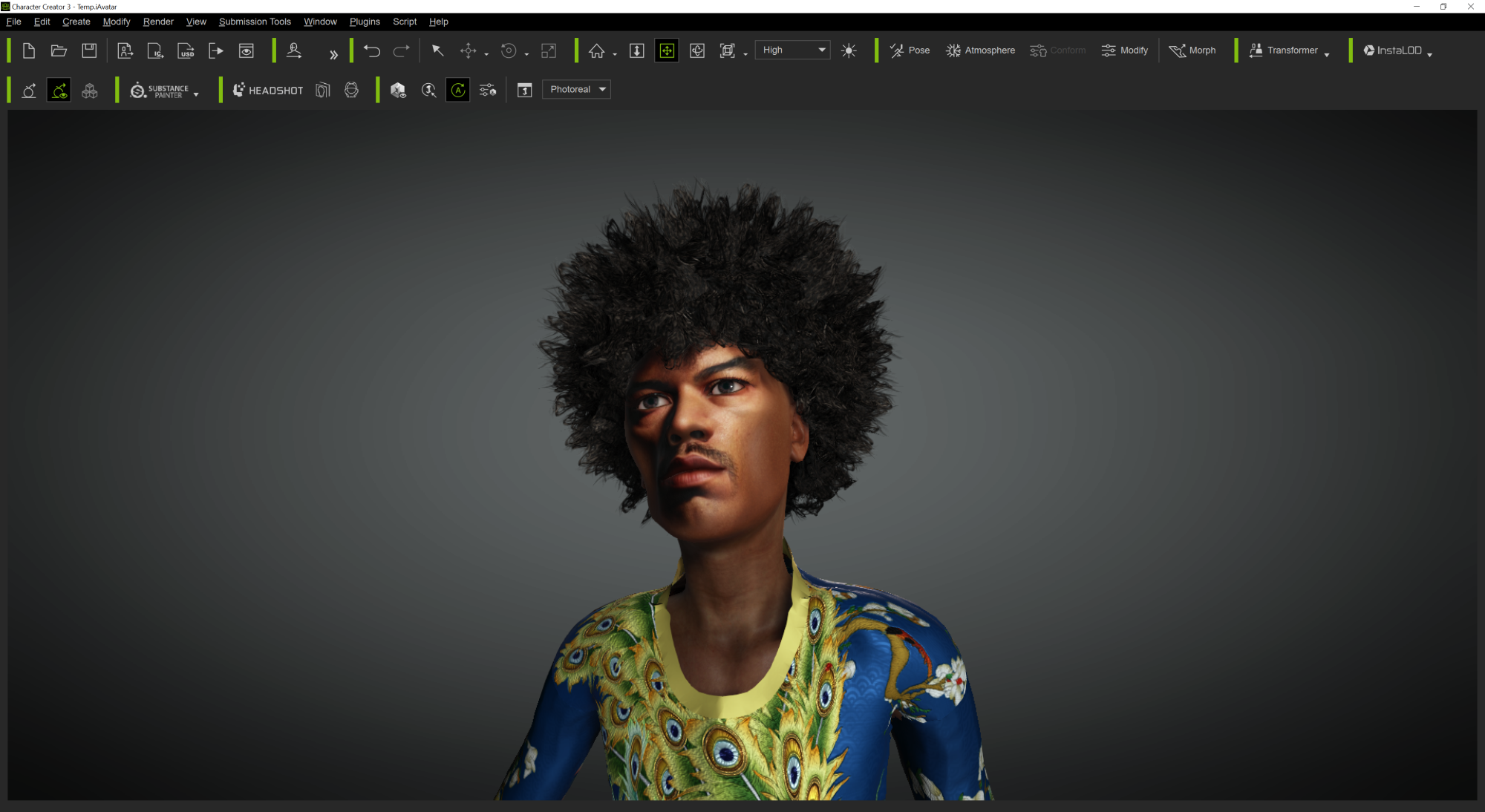Click the cube with eye visibility icon

point(398,90)
